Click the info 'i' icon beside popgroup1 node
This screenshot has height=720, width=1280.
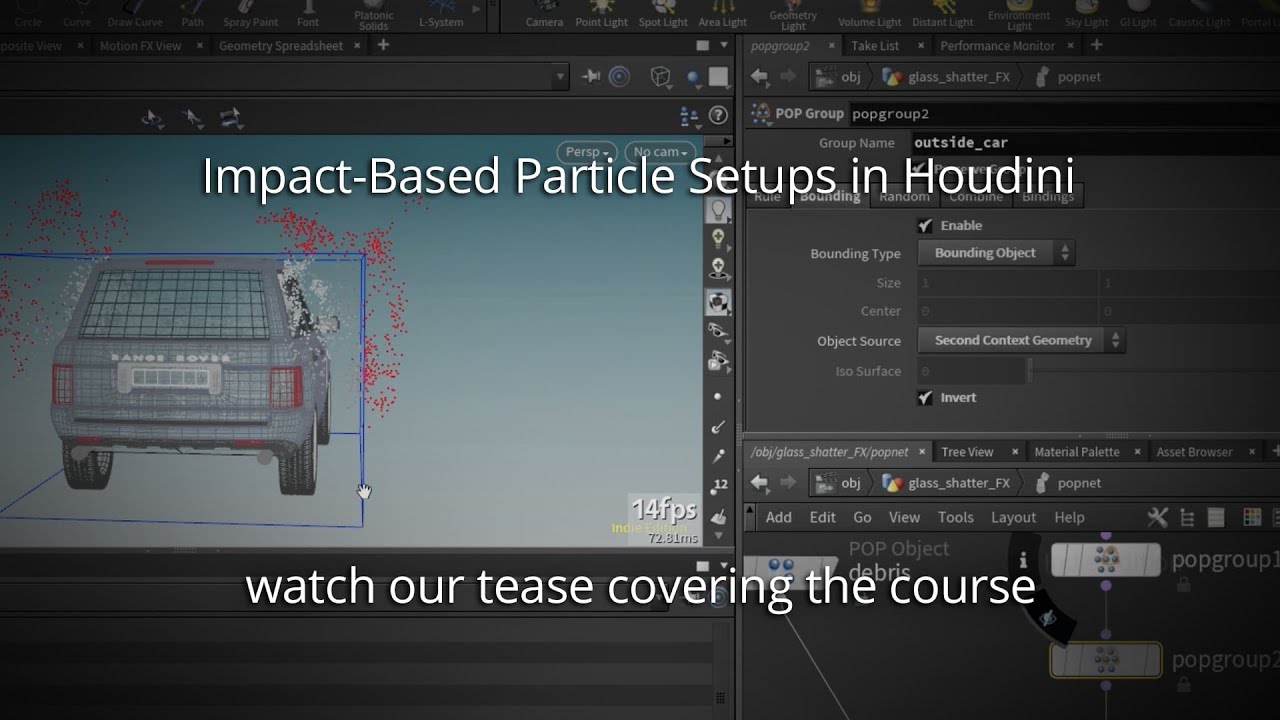pos(1023,561)
